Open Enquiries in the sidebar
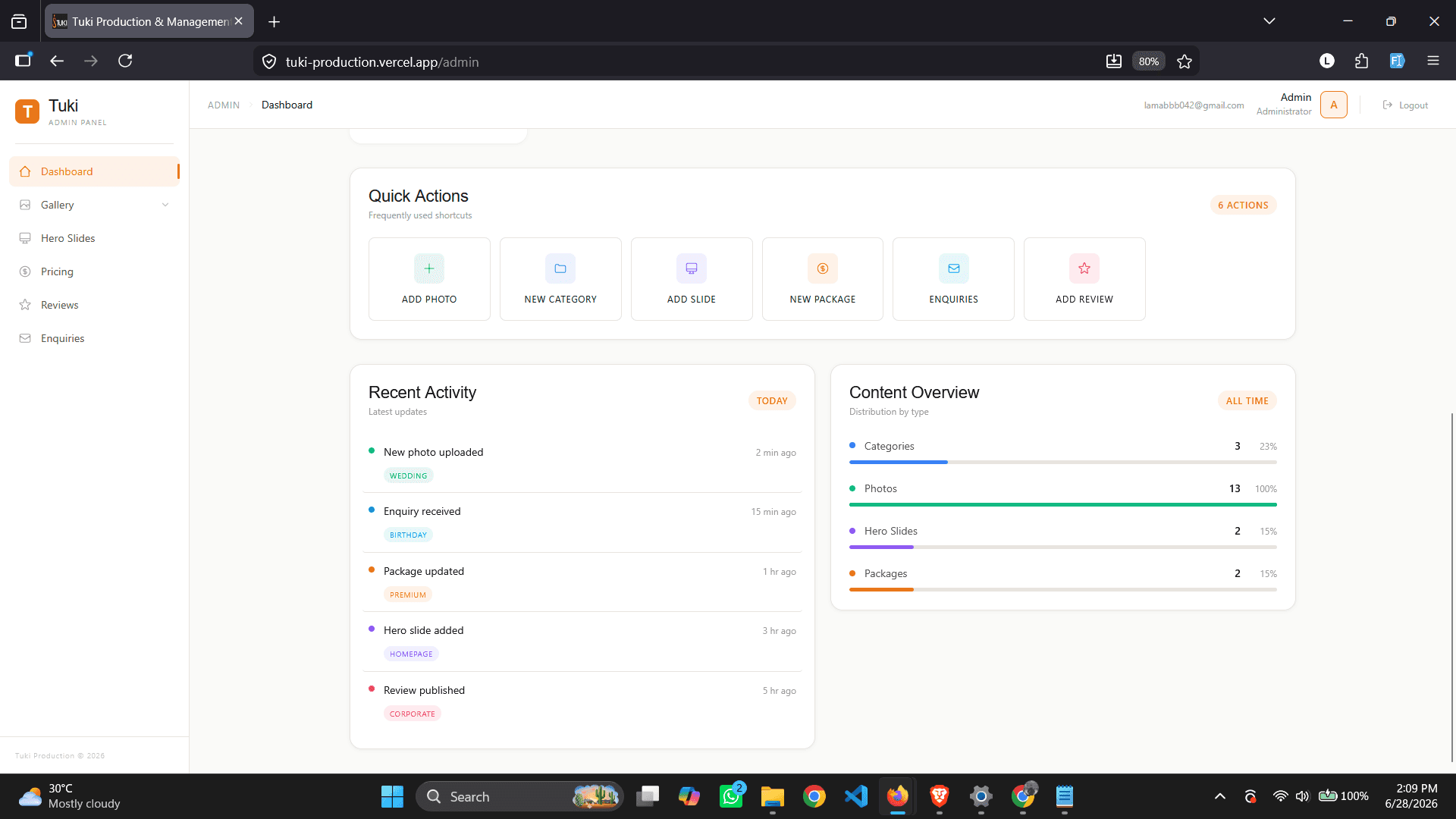1456x819 pixels. (x=94, y=338)
